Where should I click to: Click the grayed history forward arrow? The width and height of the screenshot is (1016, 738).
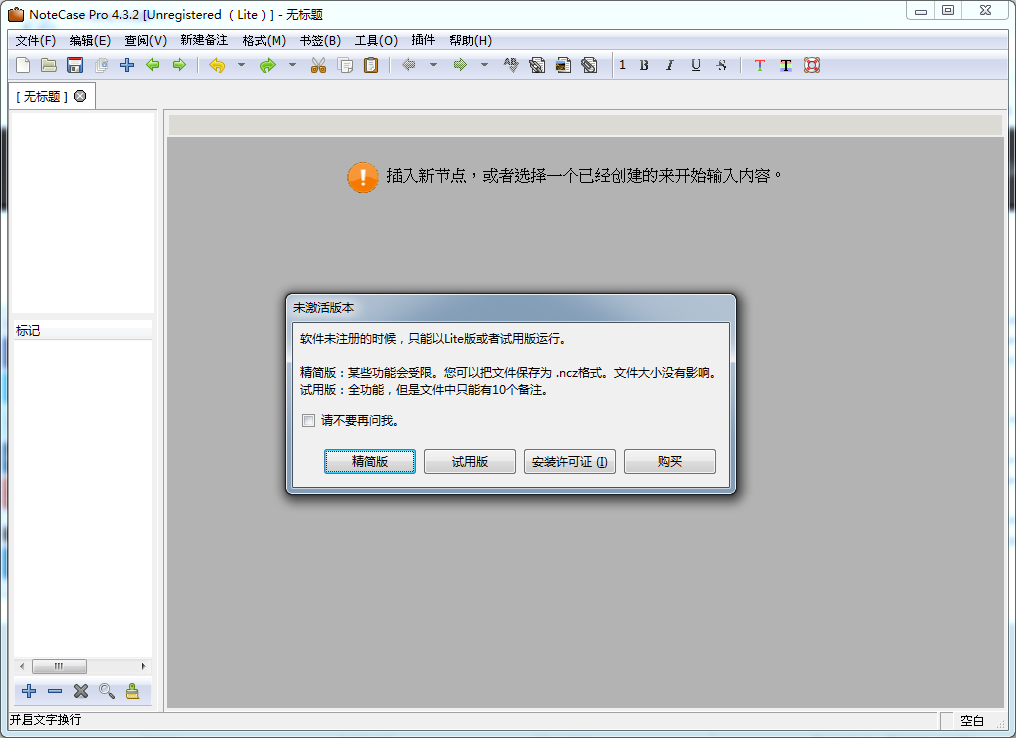coord(460,65)
